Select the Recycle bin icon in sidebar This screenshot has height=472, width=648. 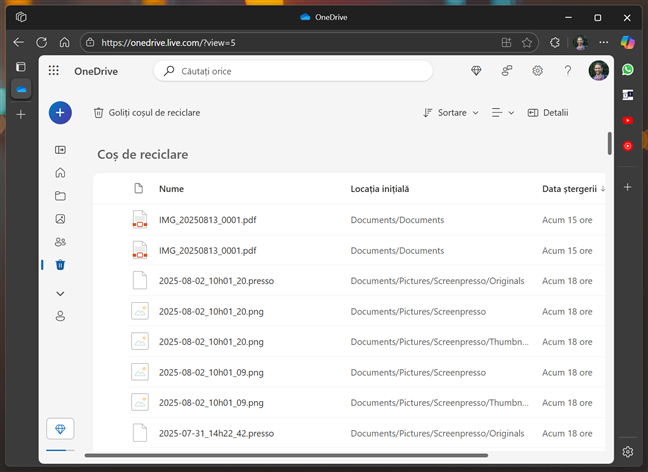click(x=60, y=265)
